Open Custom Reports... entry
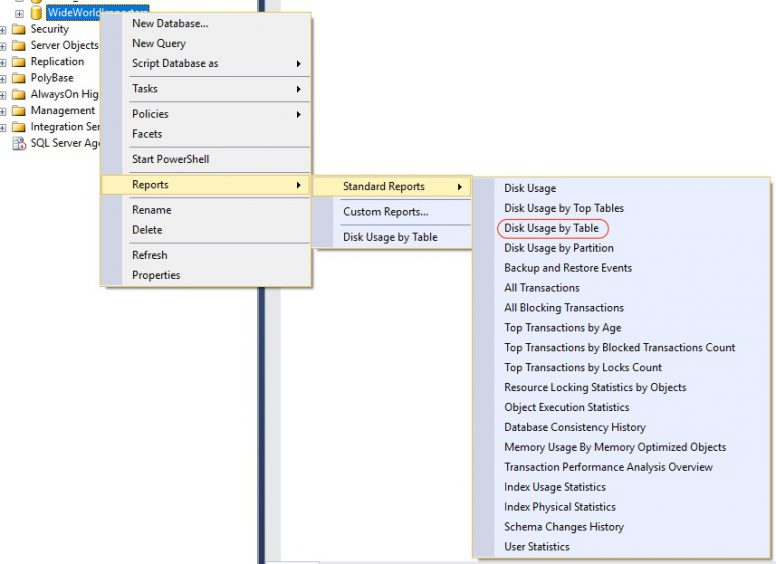The width and height of the screenshot is (776, 564). [385, 212]
